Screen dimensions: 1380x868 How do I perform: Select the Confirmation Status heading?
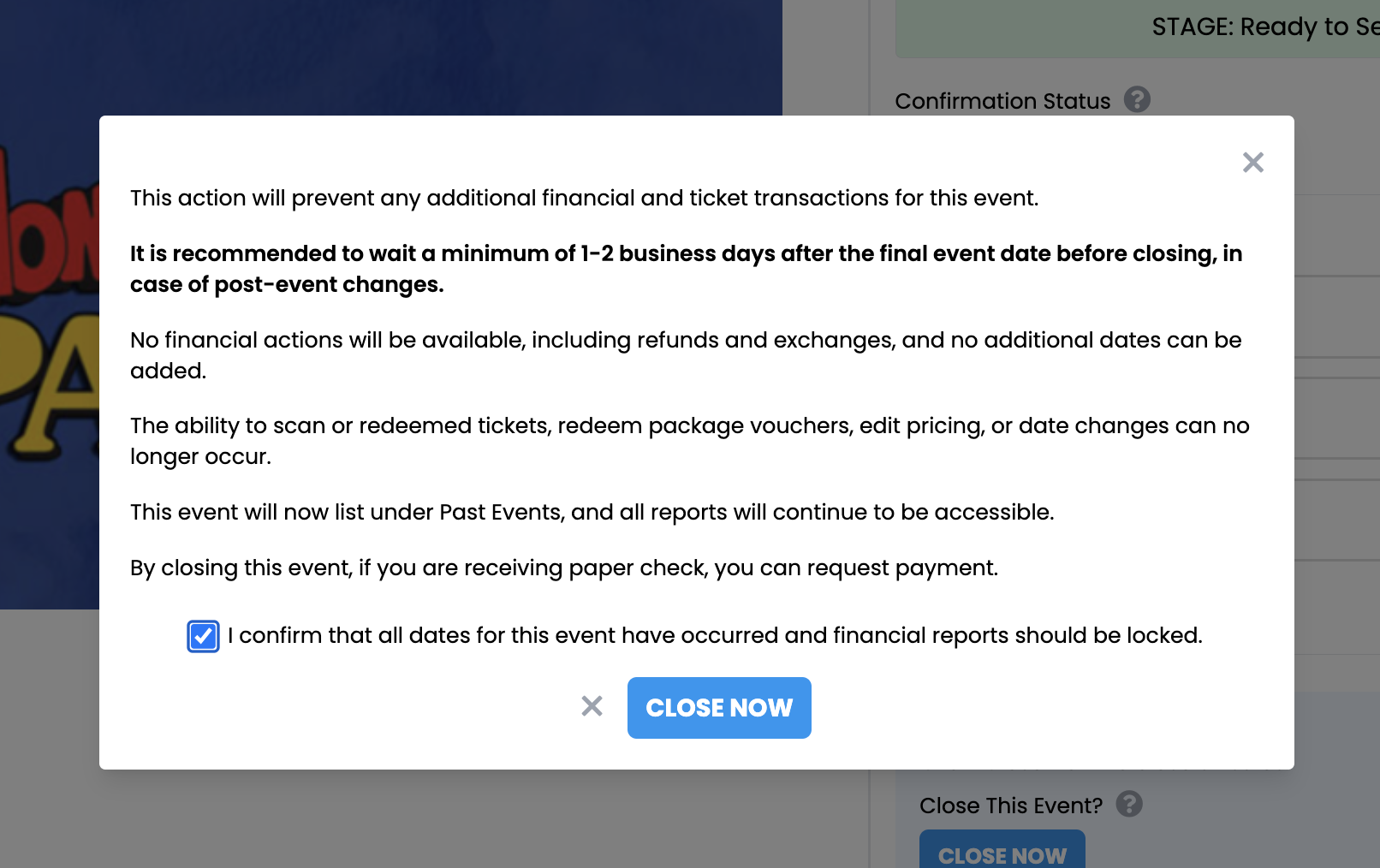1002,101
